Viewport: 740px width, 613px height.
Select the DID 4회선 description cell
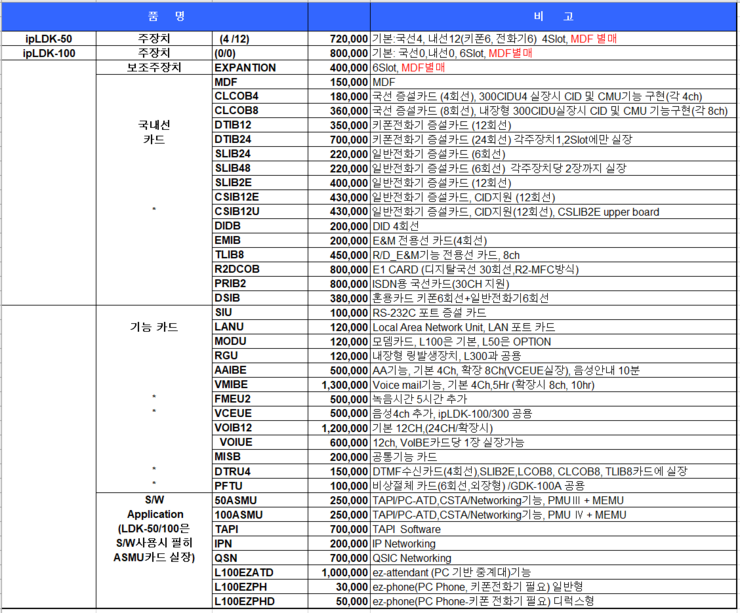[x=552, y=226]
